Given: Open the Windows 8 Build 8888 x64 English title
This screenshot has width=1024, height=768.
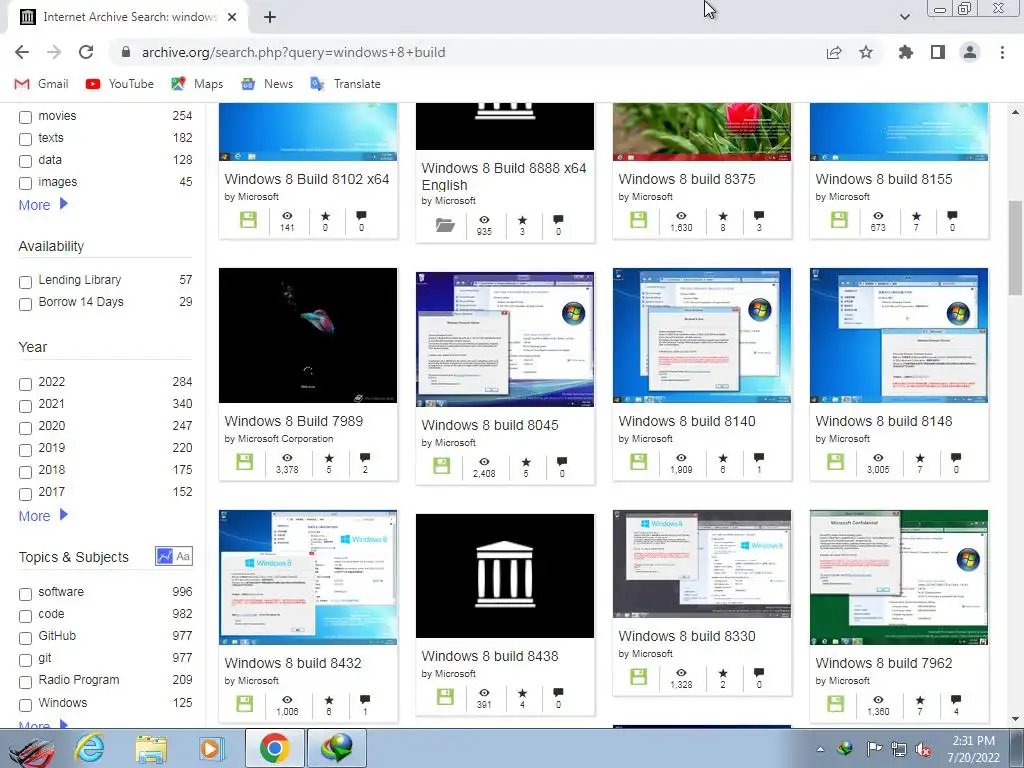Looking at the screenshot, I should pos(504,176).
